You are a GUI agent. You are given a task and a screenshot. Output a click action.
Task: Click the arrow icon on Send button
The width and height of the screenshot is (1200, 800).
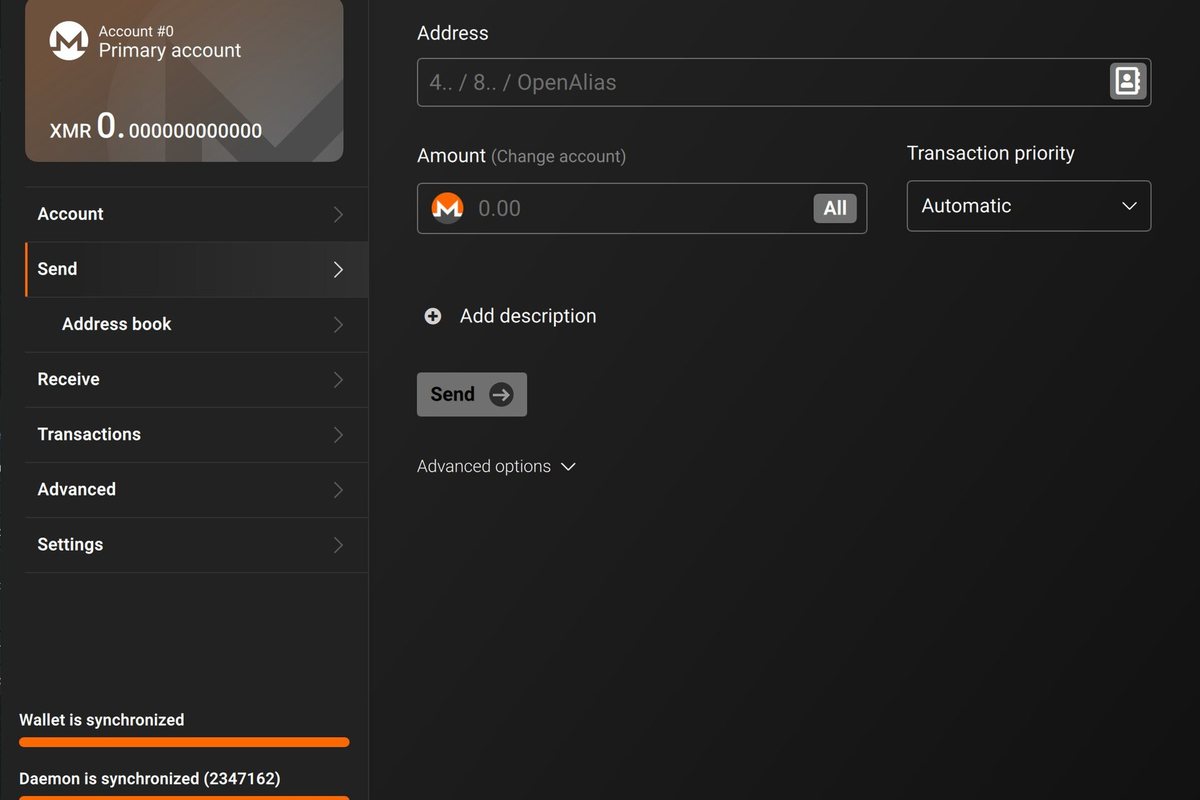pos(501,394)
